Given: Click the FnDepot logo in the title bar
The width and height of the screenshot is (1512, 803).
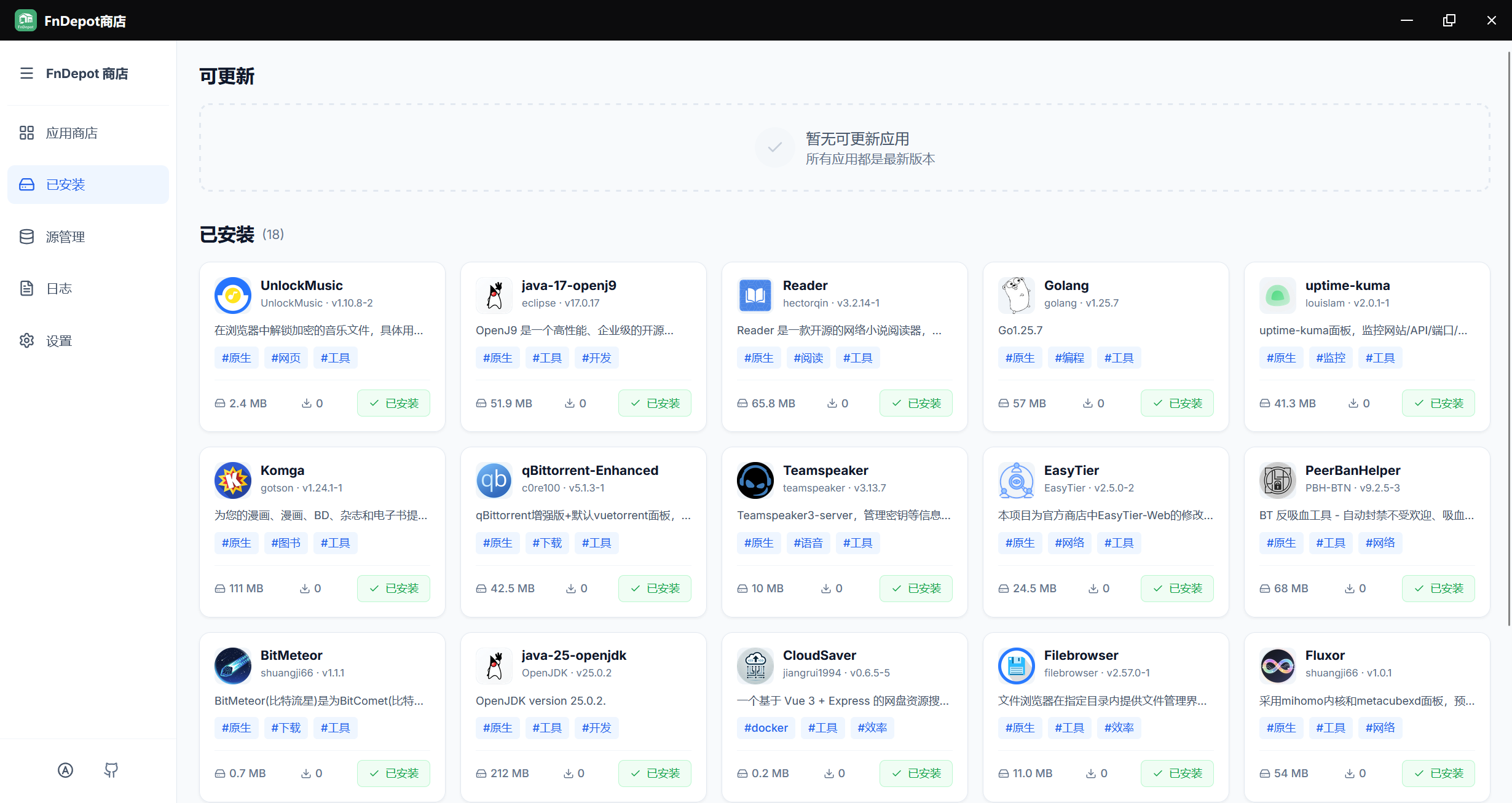Looking at the screenshot, I should tap(25, 20).
